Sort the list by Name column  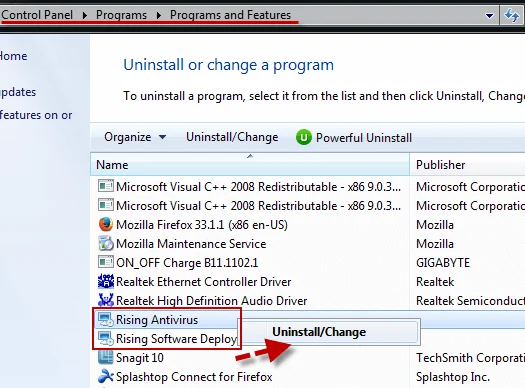coord(250,164)
